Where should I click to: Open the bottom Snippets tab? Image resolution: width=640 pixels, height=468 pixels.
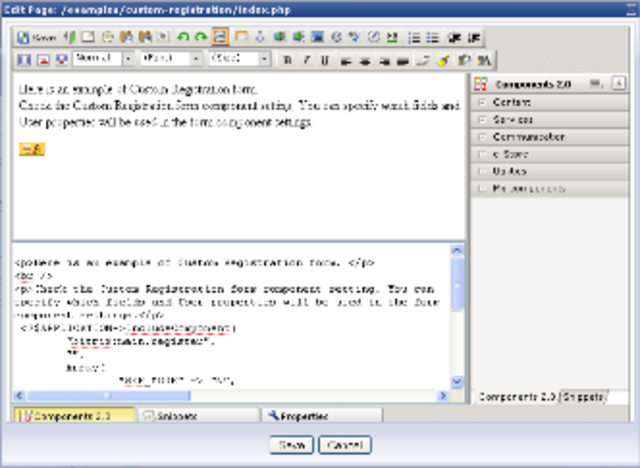click(199, 415)
